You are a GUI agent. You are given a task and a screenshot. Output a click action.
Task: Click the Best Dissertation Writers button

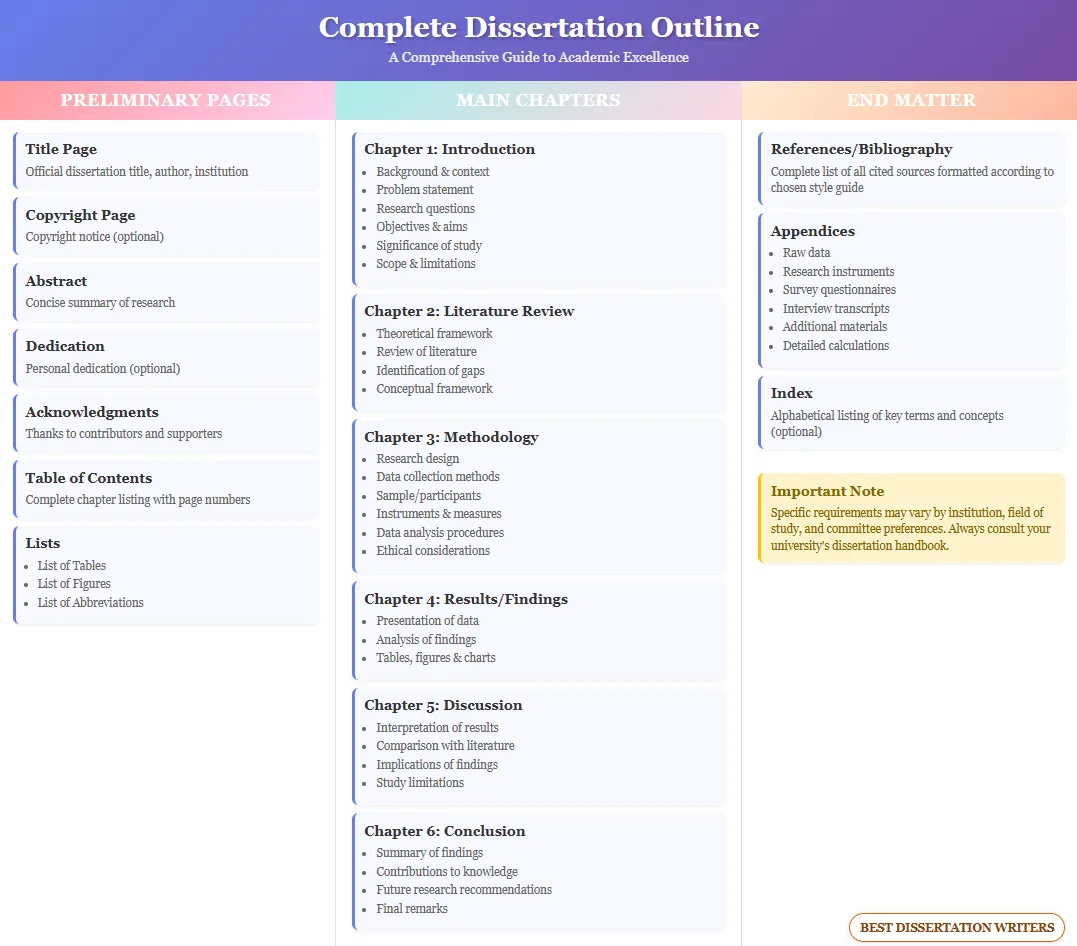[x=957, y=927]
